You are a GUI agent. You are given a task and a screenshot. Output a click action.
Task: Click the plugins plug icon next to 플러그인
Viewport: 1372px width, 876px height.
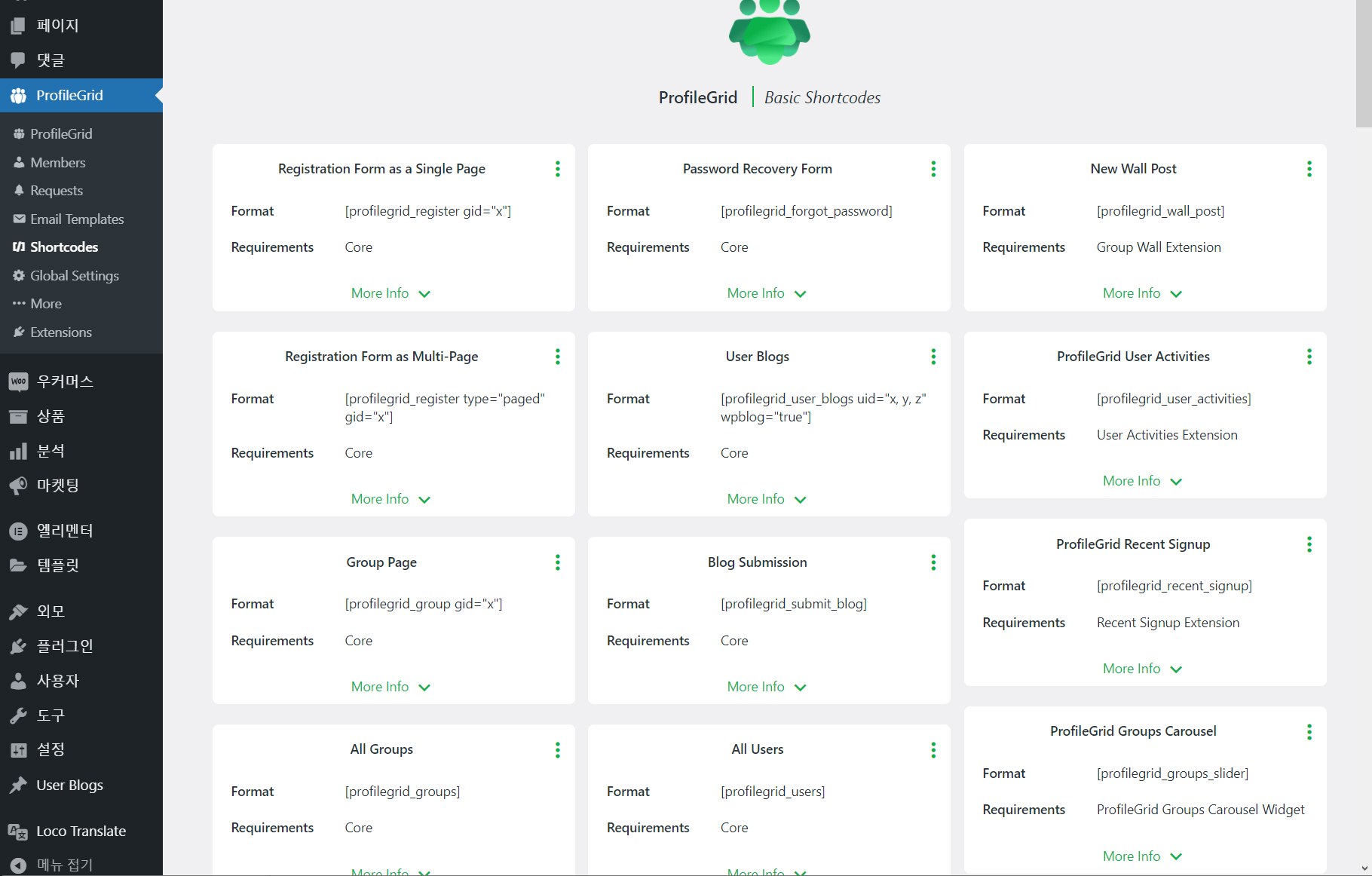click(18, 646)
